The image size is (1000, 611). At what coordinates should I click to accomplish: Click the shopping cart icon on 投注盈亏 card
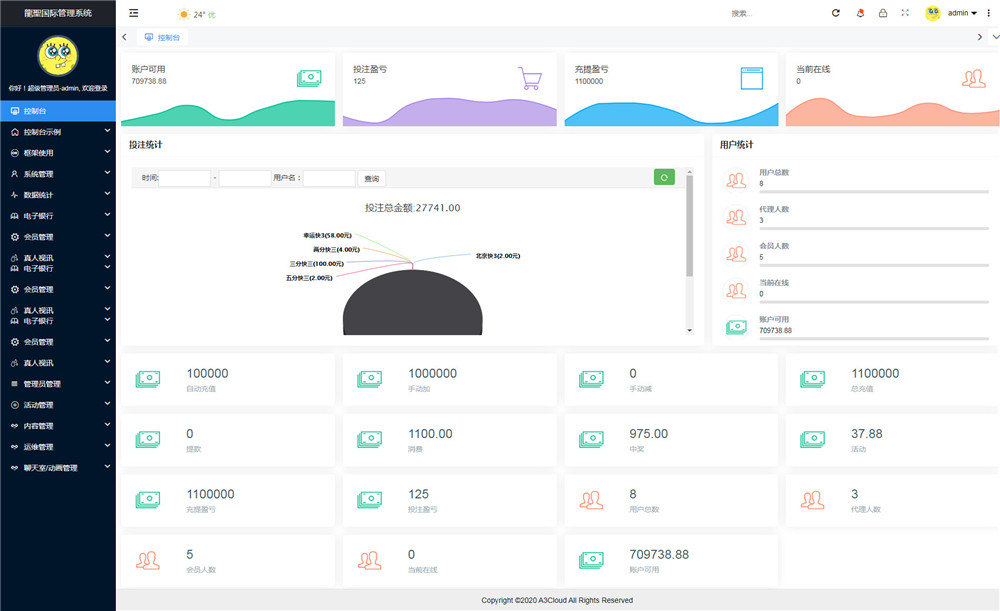click(529, 76)
